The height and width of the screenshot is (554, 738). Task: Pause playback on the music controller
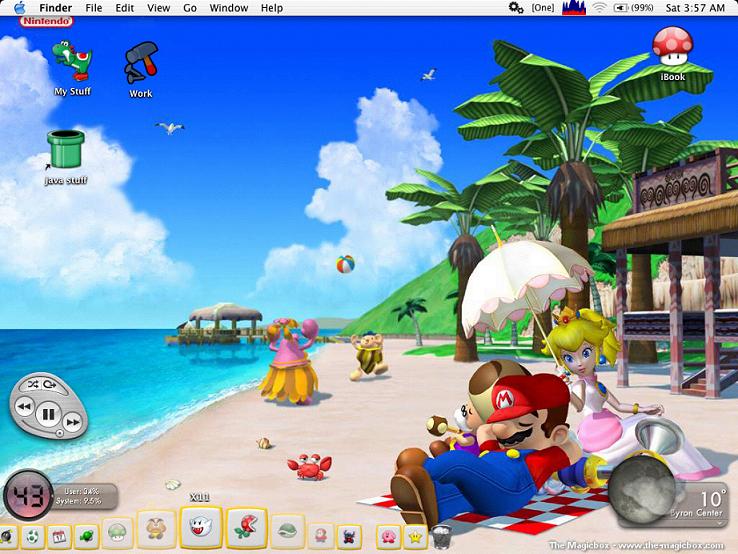pyautogui.click(x=48, y=414)
